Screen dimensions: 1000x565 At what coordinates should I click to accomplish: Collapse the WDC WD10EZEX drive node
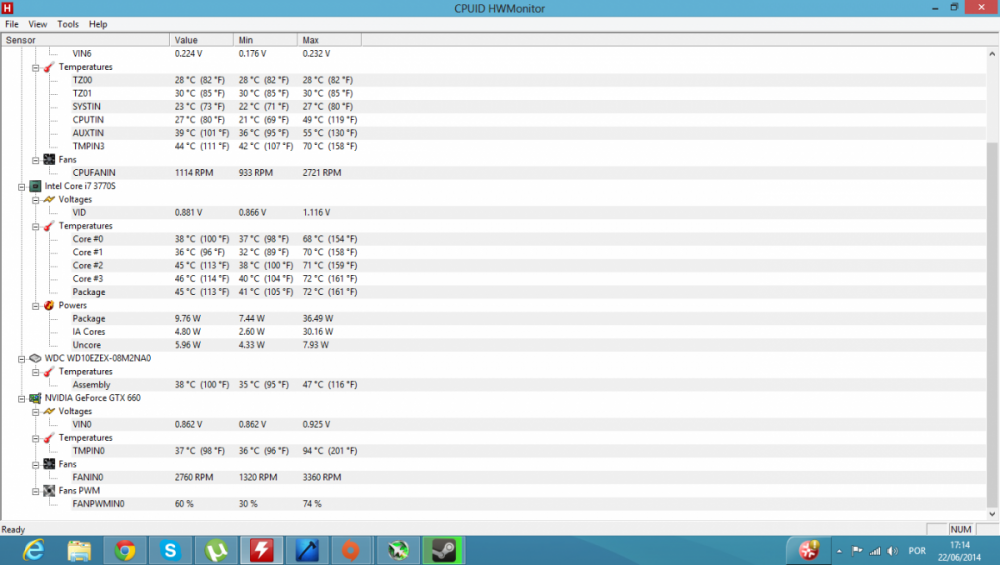[x=22, y=358]
